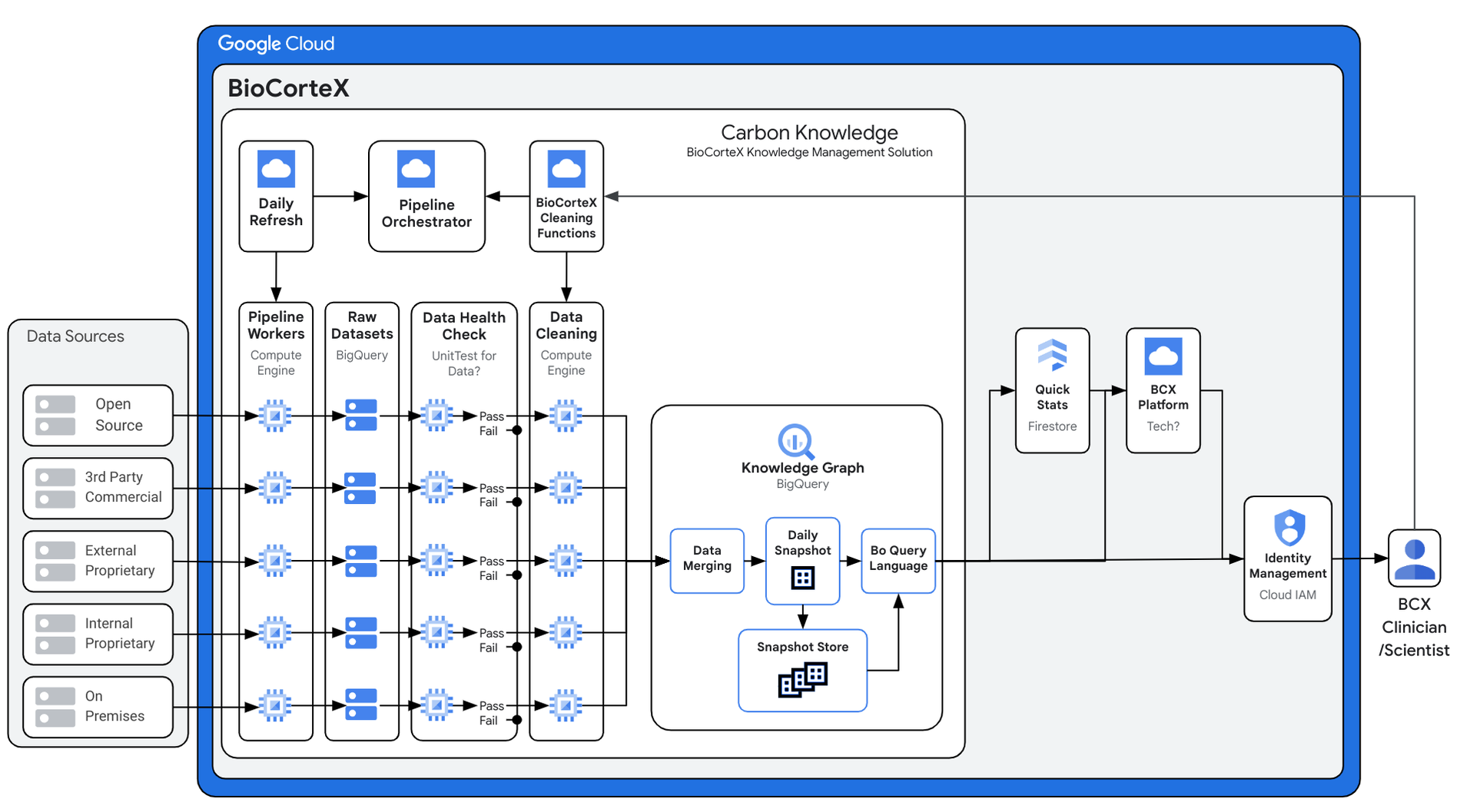Image resolution: width=1460 pixels, height=812 pixels.
Task: Click Fail label in External Proprietary row
Action: click(489, 575)
